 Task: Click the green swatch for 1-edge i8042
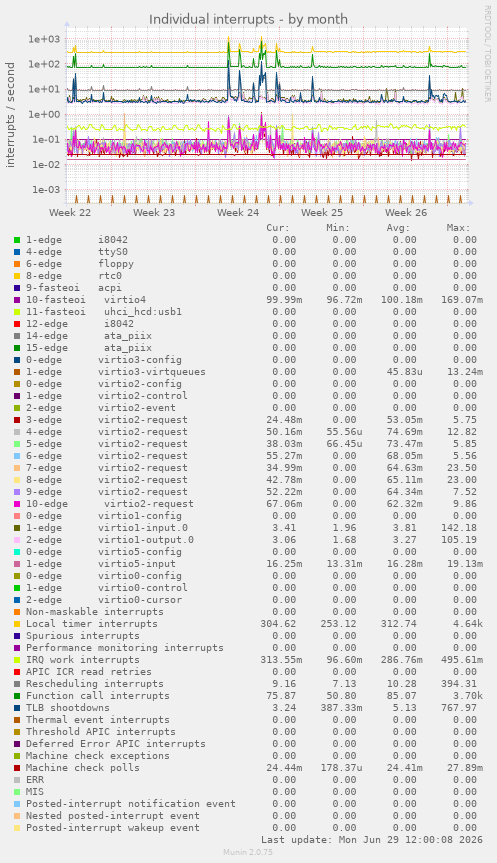(x=17, y=240)
